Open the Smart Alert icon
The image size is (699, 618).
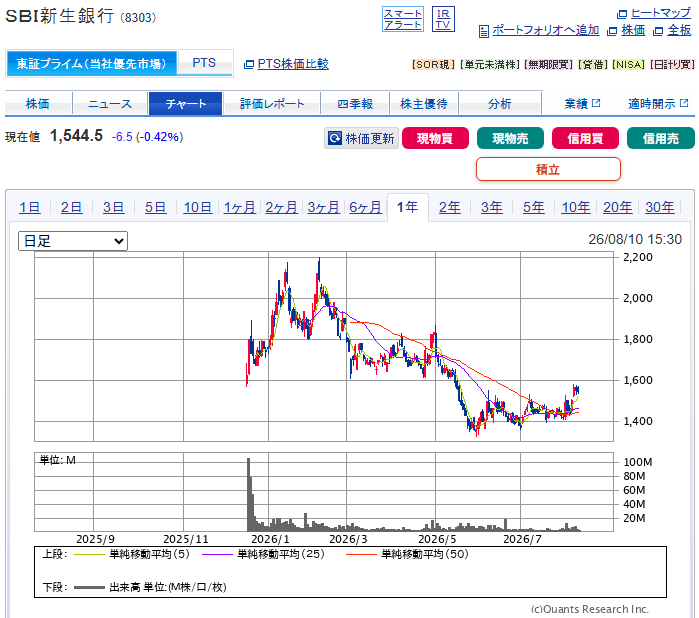coord(403,19)
